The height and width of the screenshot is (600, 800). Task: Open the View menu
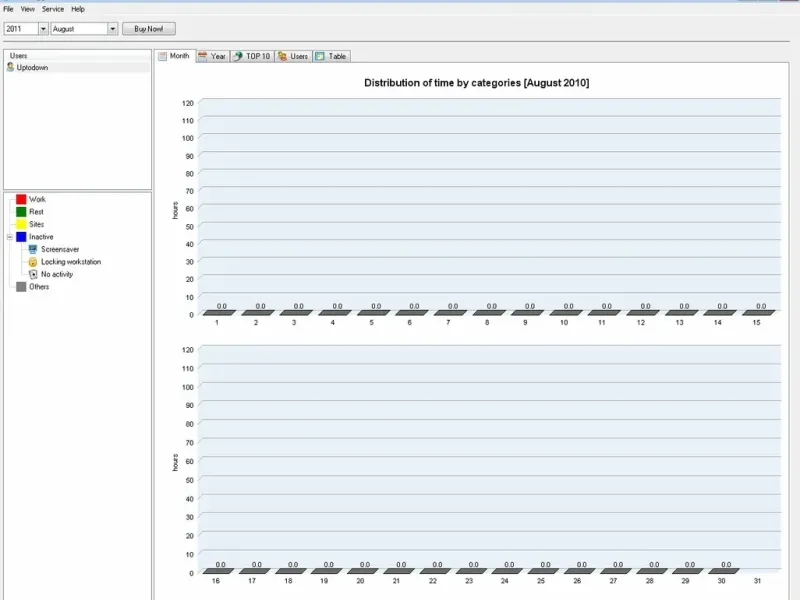click(x=28, y=9)
